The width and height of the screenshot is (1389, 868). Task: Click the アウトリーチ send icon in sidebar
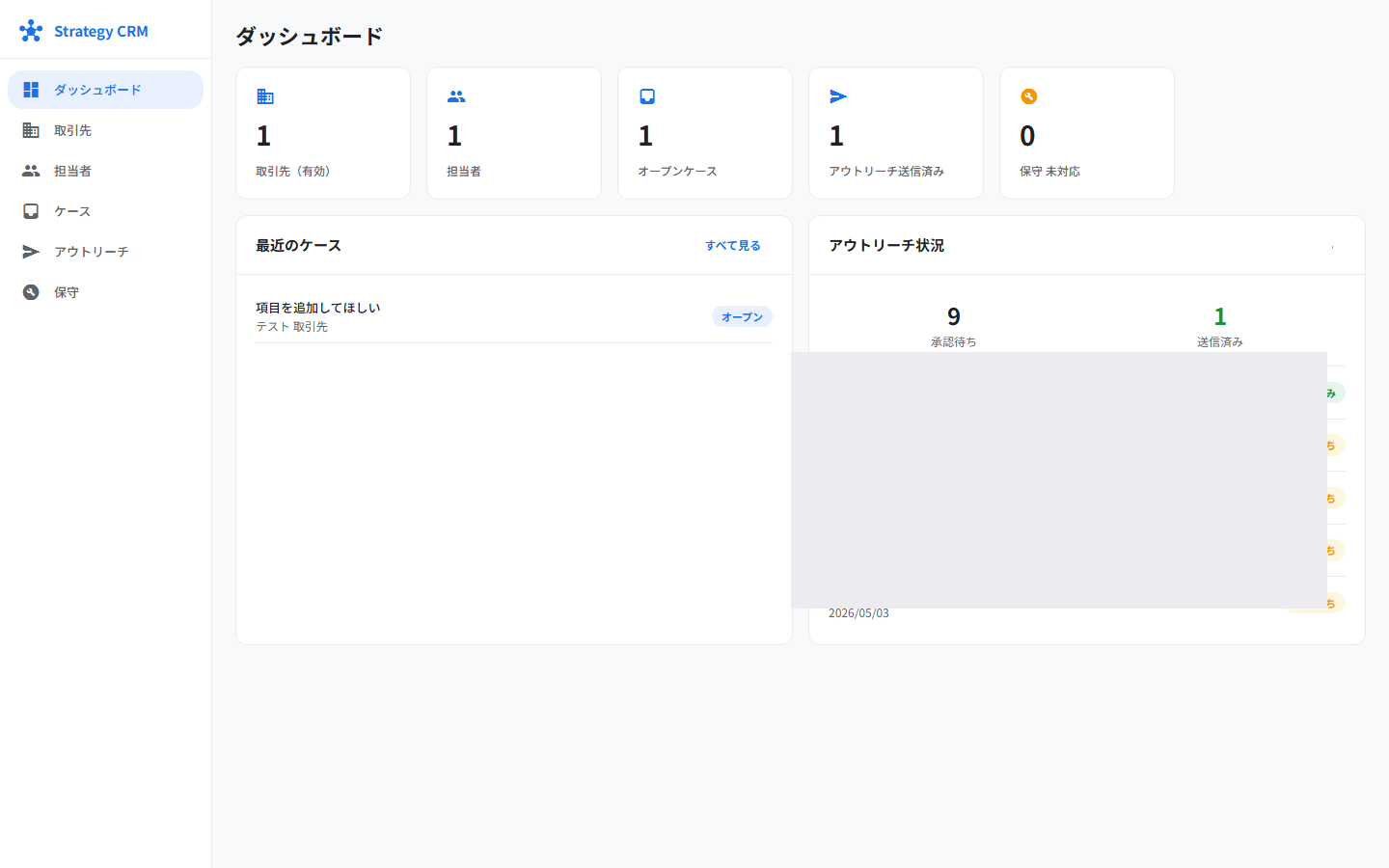click(31, 252)
